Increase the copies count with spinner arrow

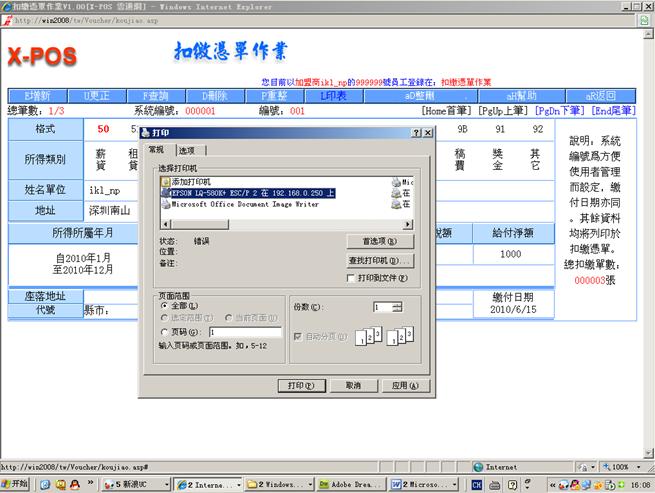398,303
